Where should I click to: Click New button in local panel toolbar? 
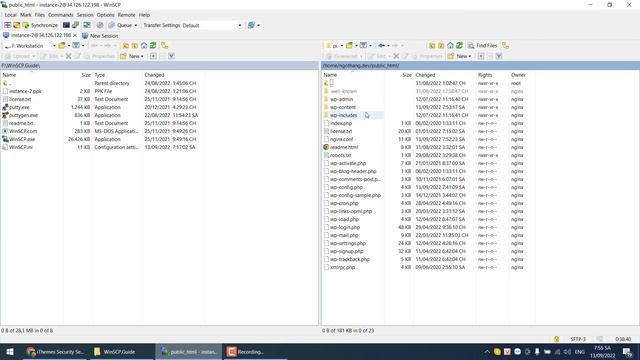point(132,56)
